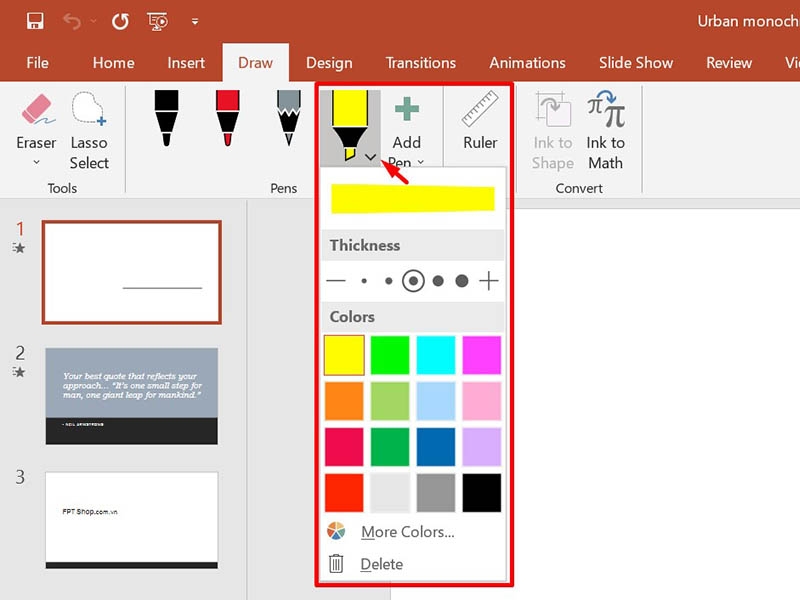Pick the yellow color swatch
Image resolution: width=800 pixels, height=600 pixels.
(344, 355)
